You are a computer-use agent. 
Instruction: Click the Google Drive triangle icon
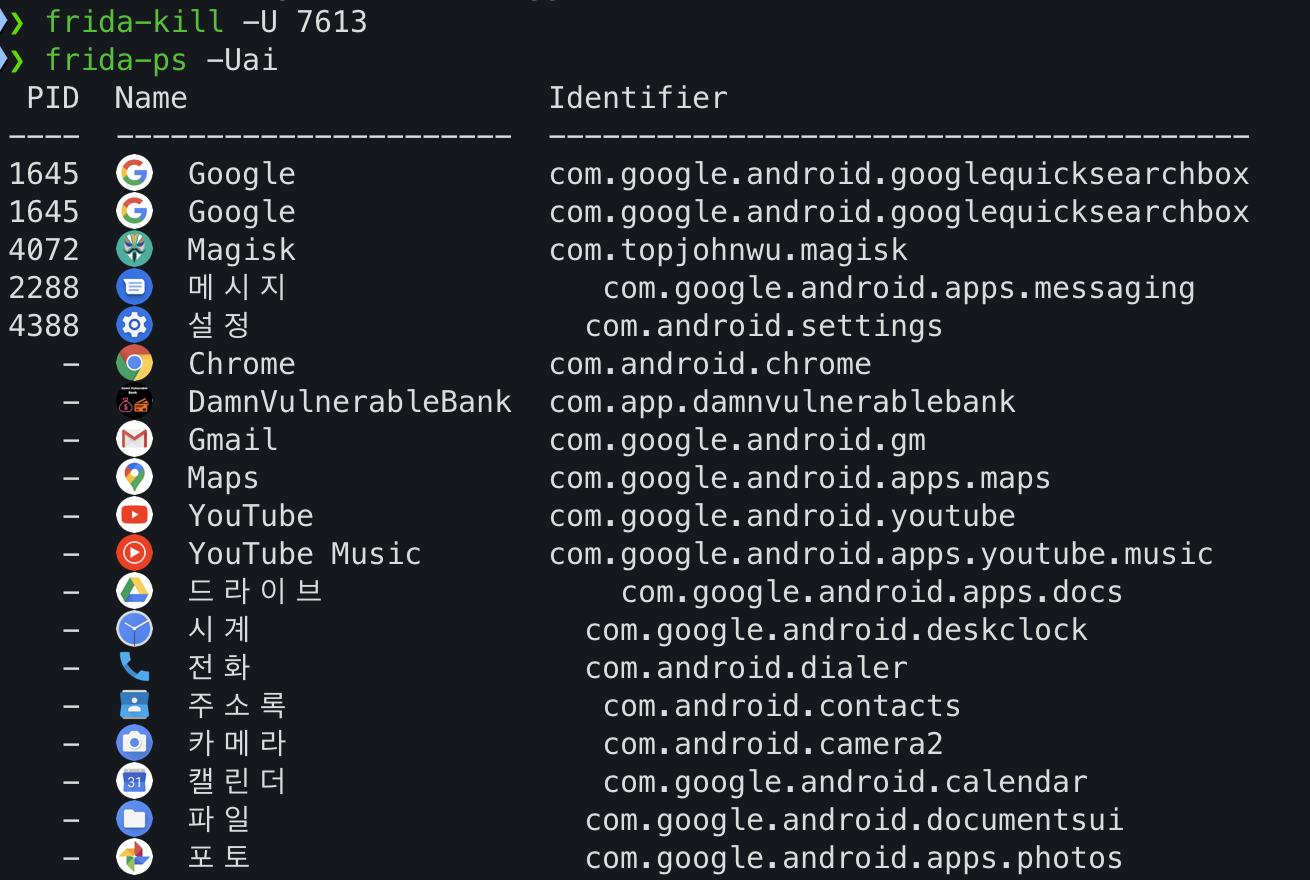[134, 592]
